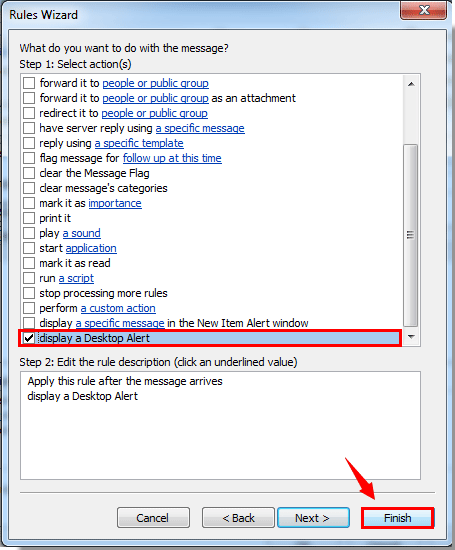Tick 'stop processing more rules' checkbox
Screen dimensions: 455x550
pyautogui.click(x=29, y=293)
